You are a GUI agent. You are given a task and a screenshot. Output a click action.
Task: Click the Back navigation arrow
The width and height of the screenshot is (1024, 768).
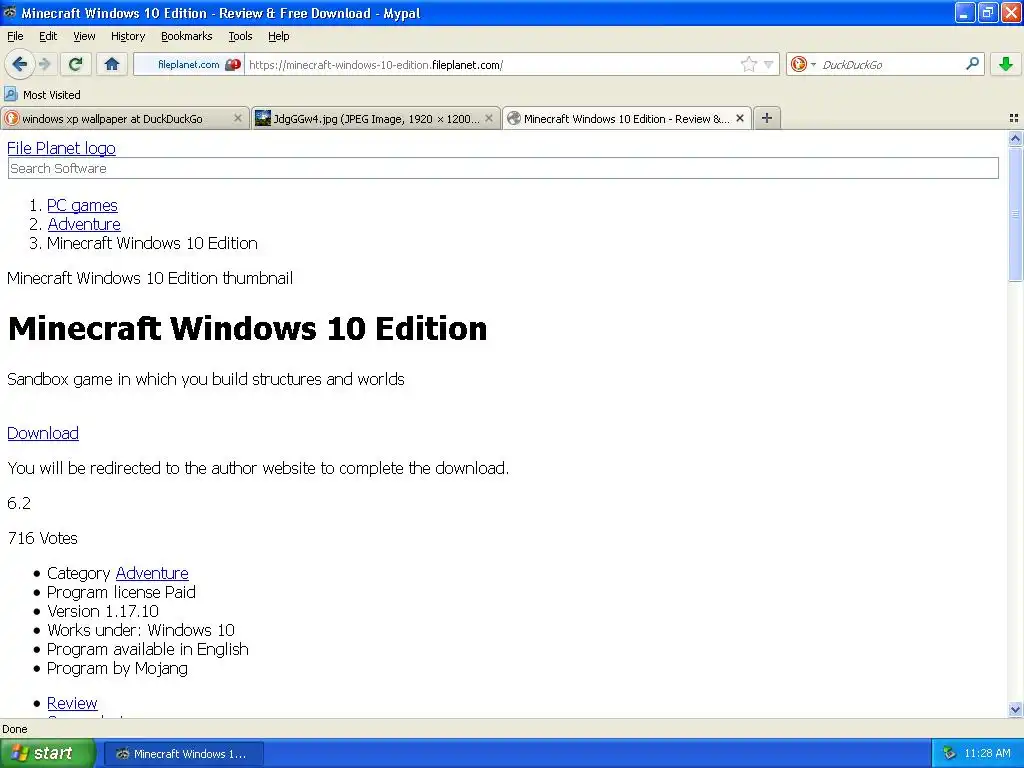point(19,64)
